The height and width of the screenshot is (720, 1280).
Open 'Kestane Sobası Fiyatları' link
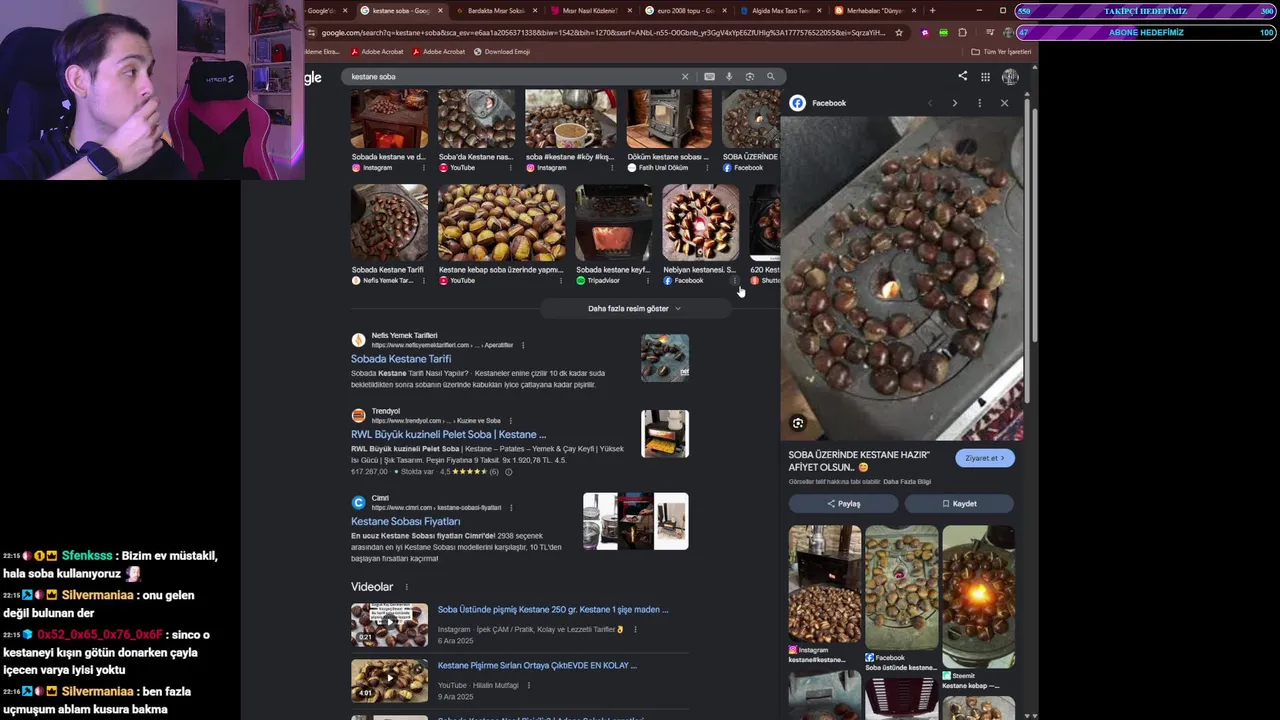coord(405,522)
